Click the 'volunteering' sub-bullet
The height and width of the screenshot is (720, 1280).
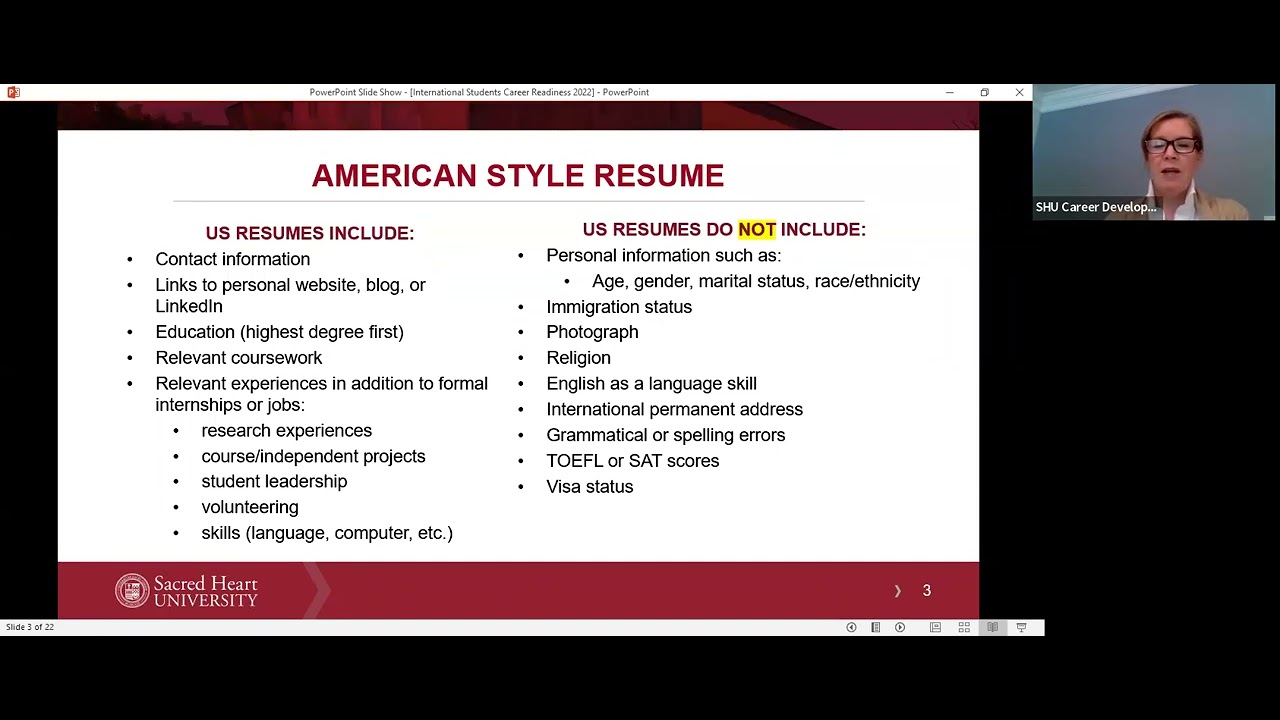click(x=249, y=507)
